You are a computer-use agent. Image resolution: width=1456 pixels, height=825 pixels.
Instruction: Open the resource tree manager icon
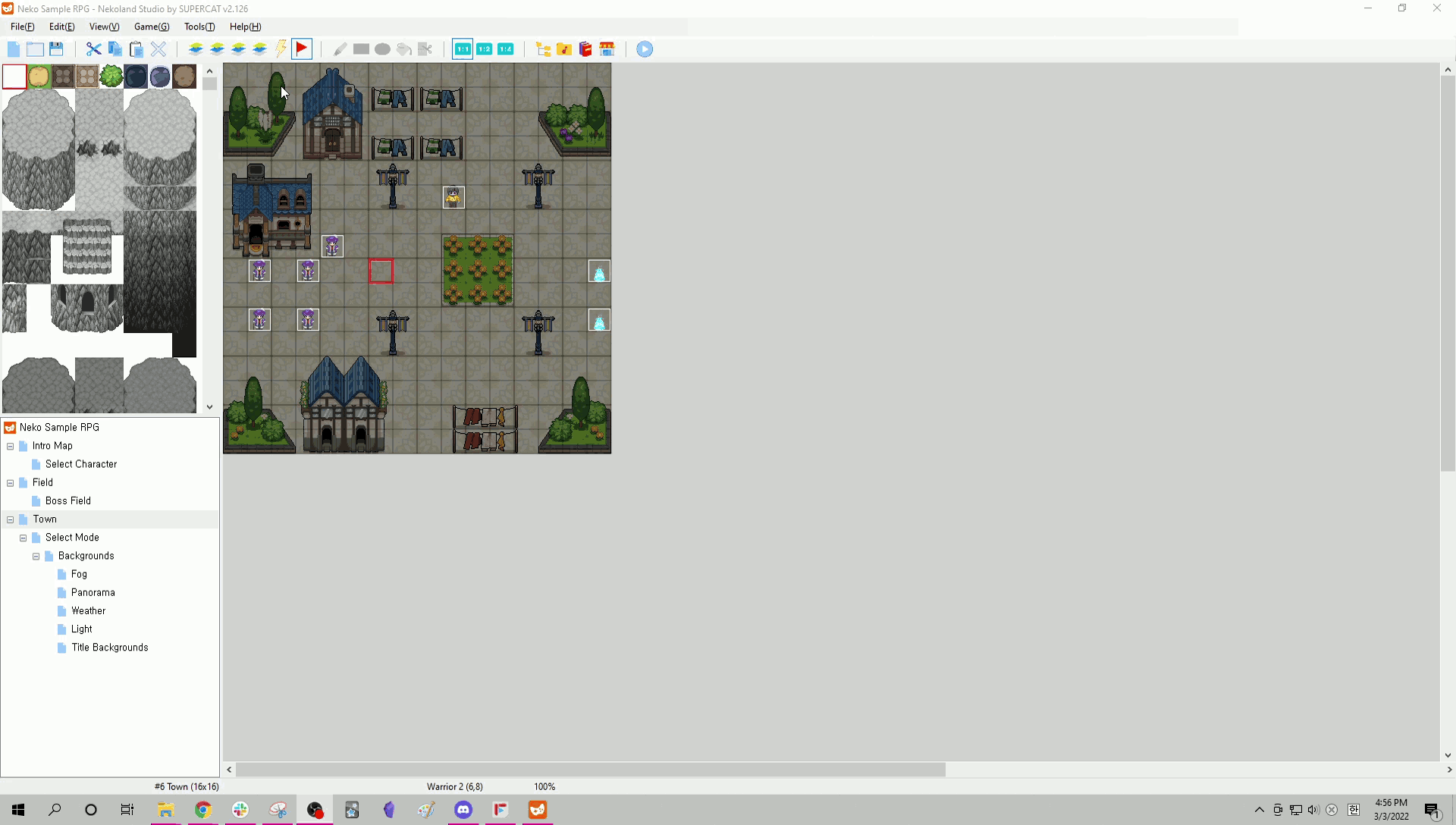543,49
